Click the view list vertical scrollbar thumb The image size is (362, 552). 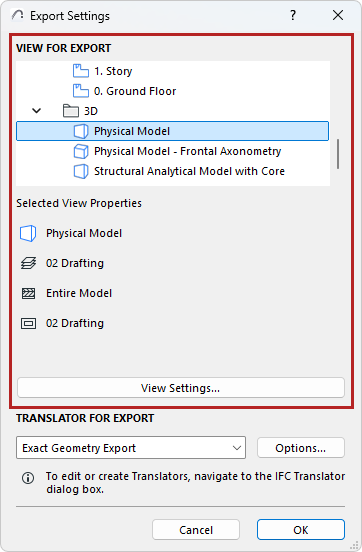[x=338, y=154]
